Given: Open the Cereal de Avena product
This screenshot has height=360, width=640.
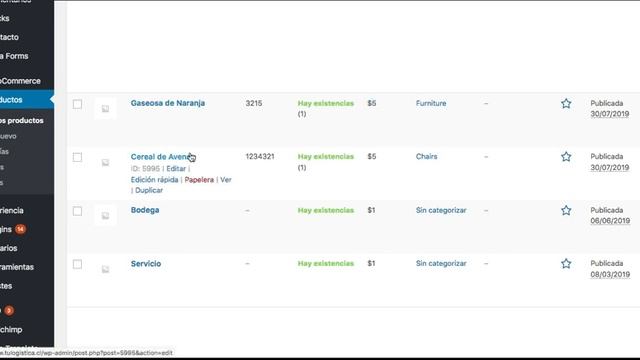Looking at the screenshot, I should click(161, 157).
